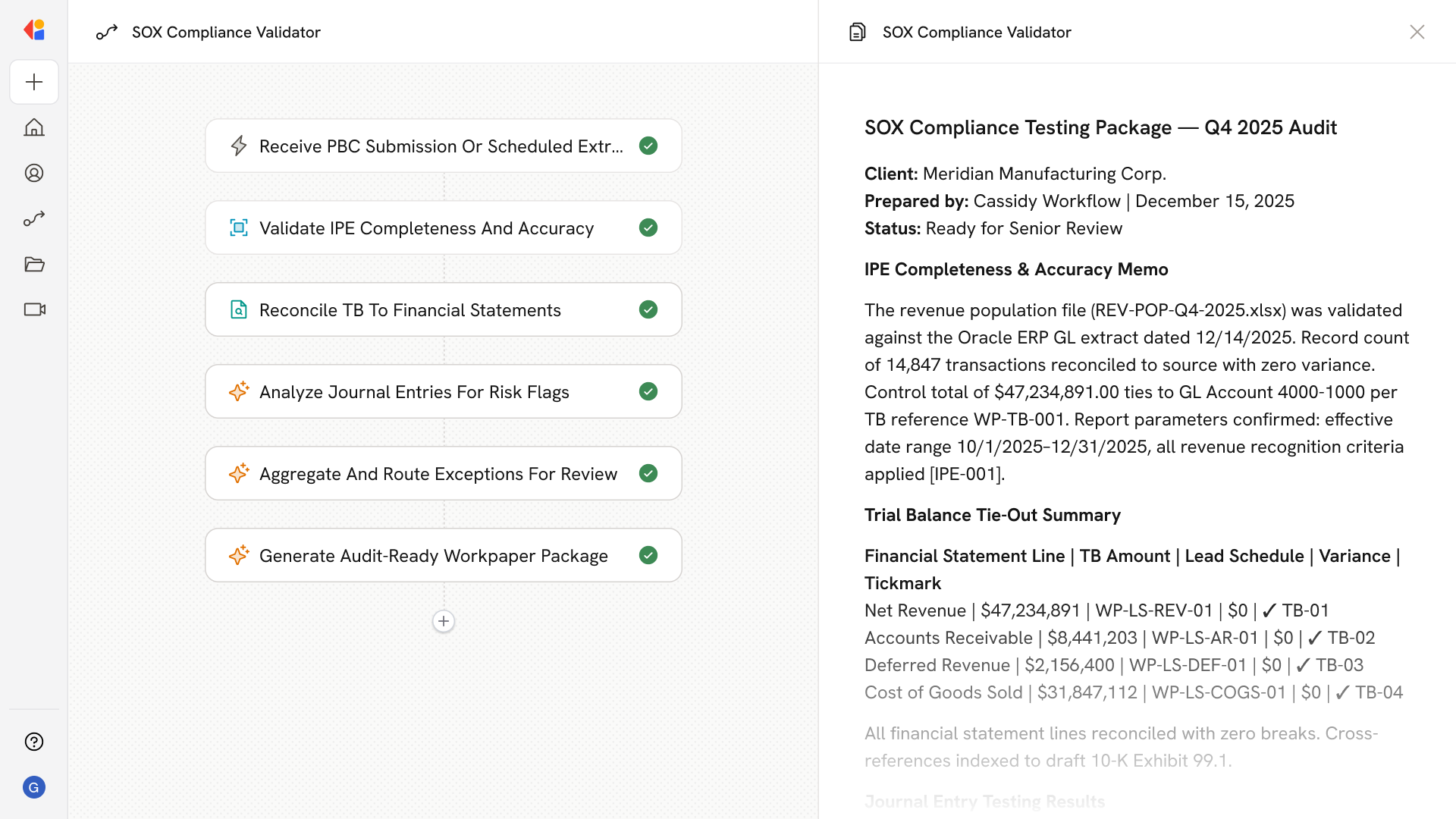The width and height of the screenshot is (1456, 819).
Task: Click the plus button in sidebar
Action: click(34, 82)
